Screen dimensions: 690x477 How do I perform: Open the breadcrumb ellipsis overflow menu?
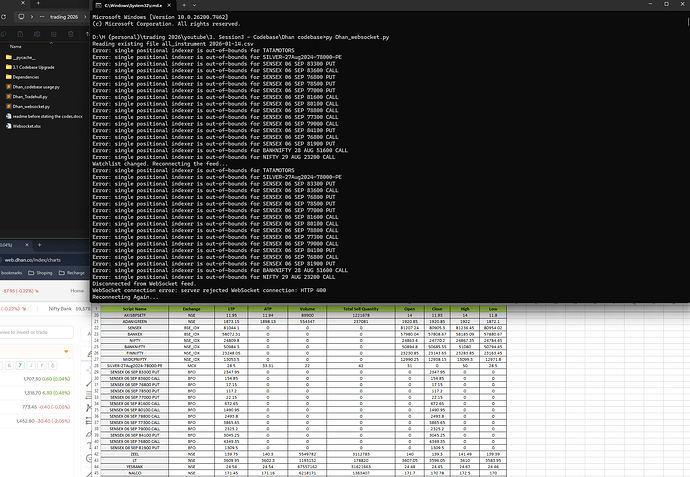42,17
